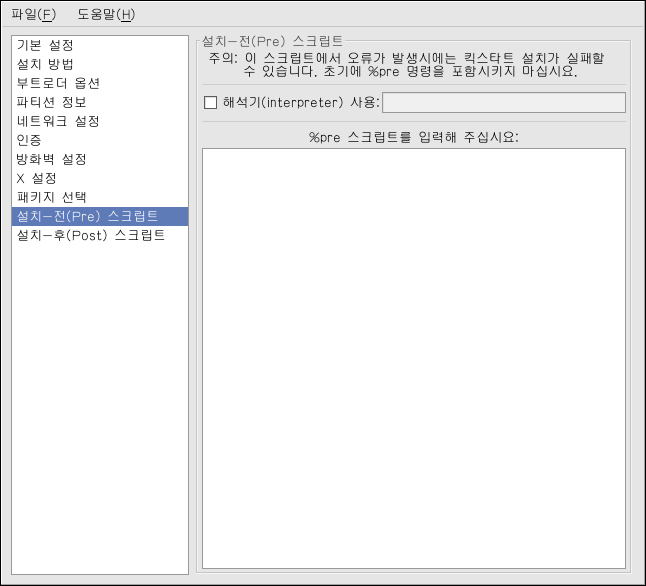
Task: Go to the 패키지 선택 section
Action: tap(51, 198)
